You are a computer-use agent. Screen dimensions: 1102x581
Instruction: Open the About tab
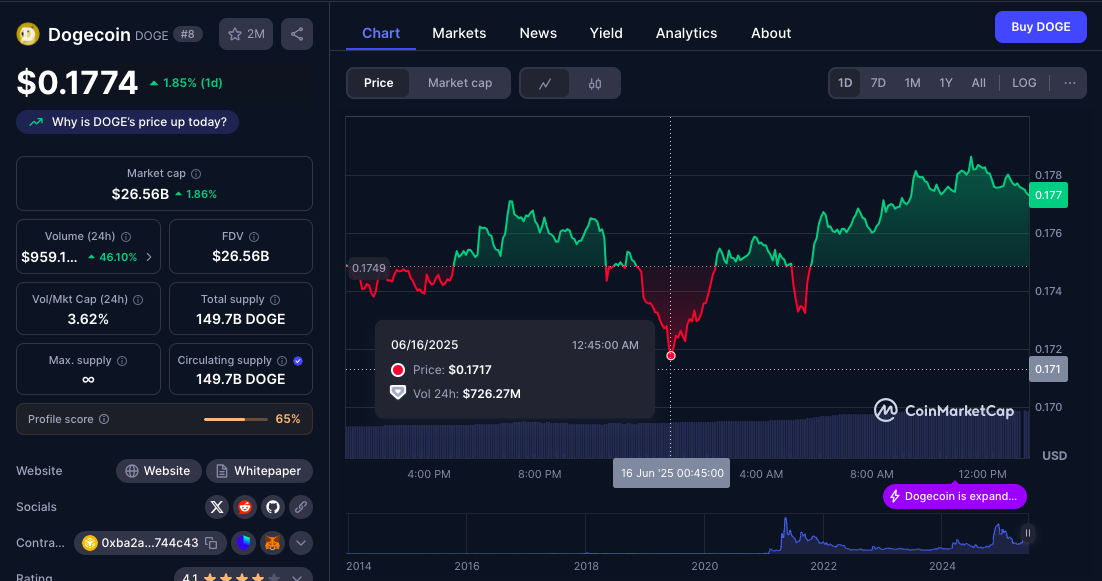(771, 33)
